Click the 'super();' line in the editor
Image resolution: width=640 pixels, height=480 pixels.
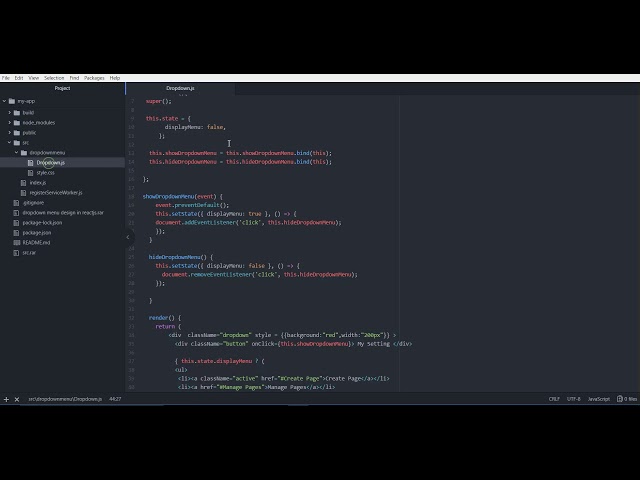click(x=159, y=101)
